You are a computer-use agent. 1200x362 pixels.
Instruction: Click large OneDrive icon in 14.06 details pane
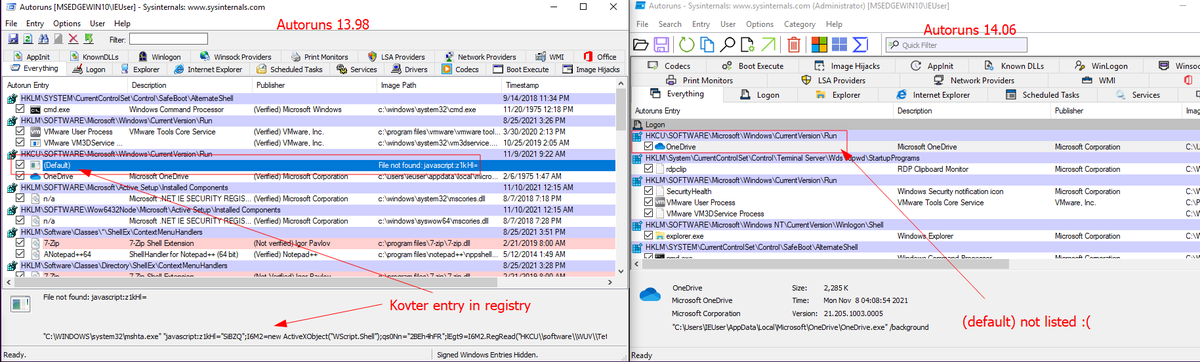[x=651, y=293]
